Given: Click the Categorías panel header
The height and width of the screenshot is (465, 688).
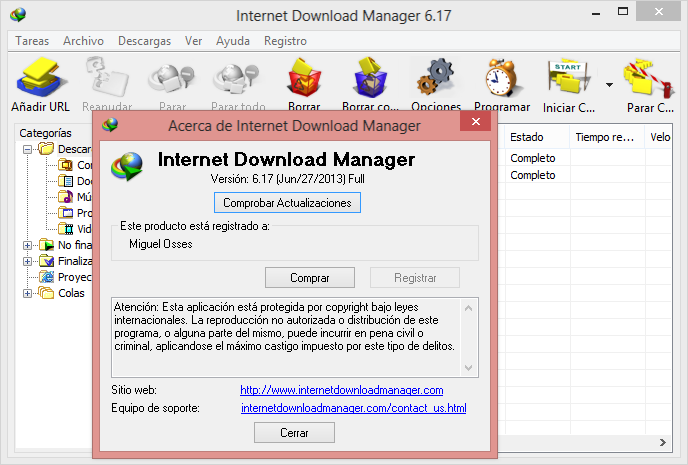Looking at the screenshot, I should pos(45,133).
